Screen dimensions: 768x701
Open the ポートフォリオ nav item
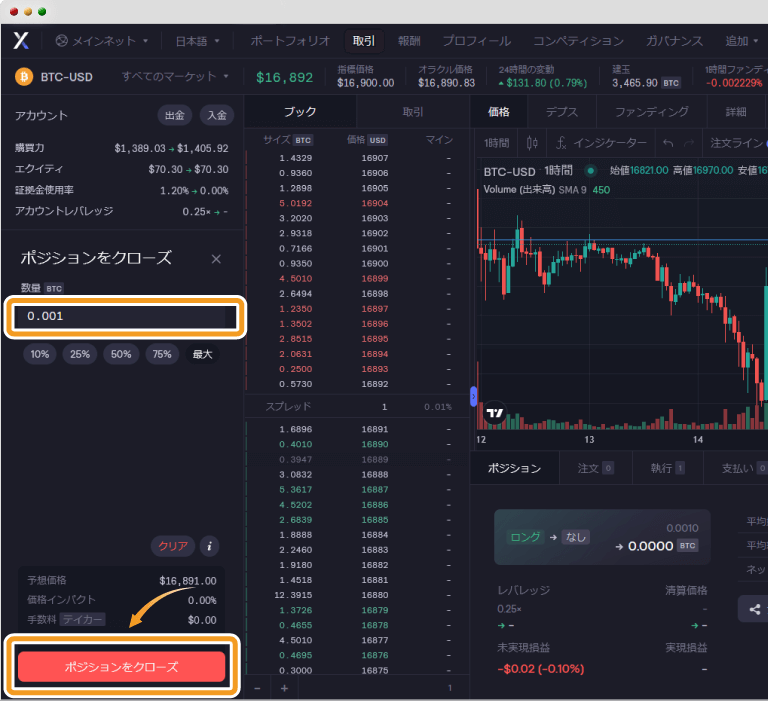[290, 41]
